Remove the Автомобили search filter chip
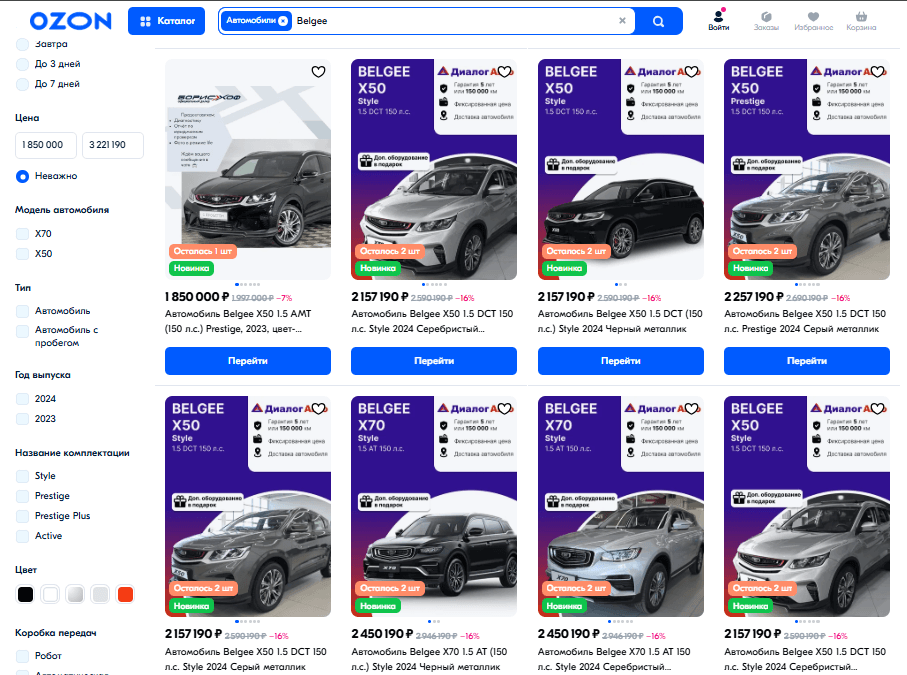907x675 pixels. click(283, 21)
